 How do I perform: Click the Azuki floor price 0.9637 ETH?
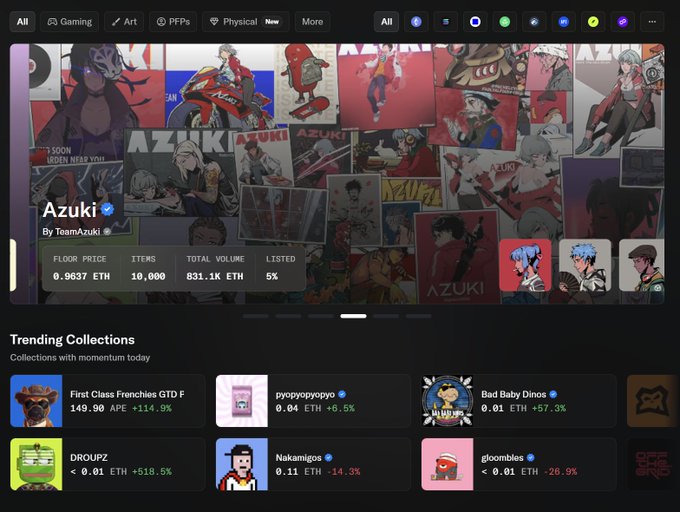pyautogui.click(x=82, y=276)
